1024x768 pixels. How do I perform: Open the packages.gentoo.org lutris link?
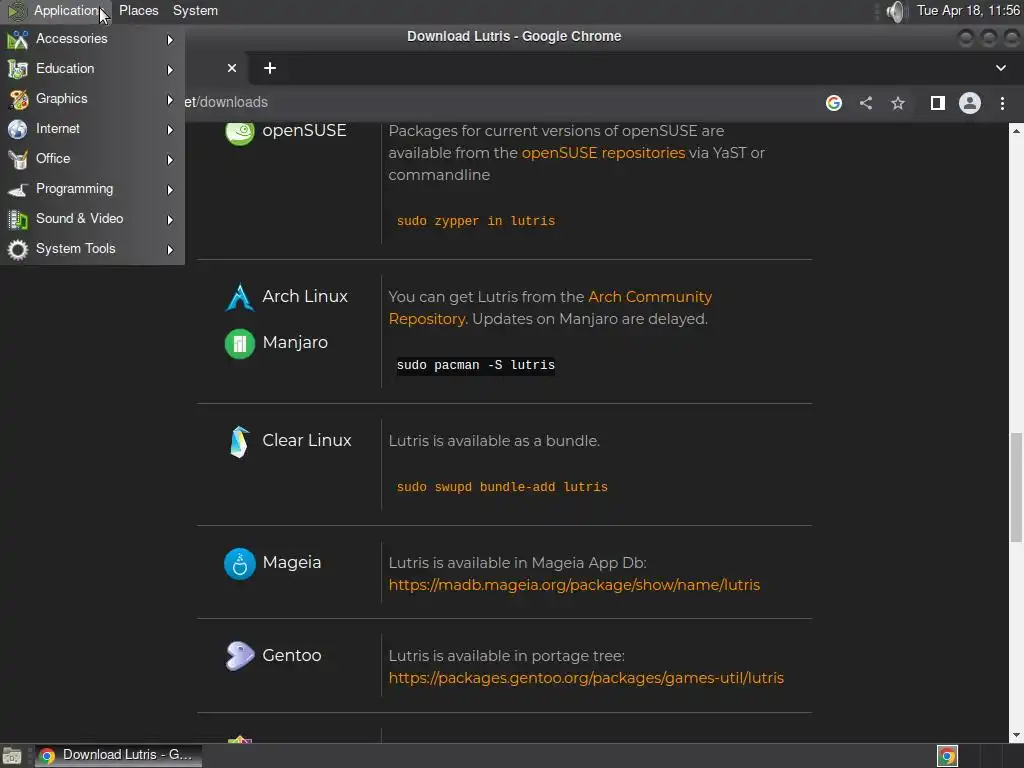586,678
